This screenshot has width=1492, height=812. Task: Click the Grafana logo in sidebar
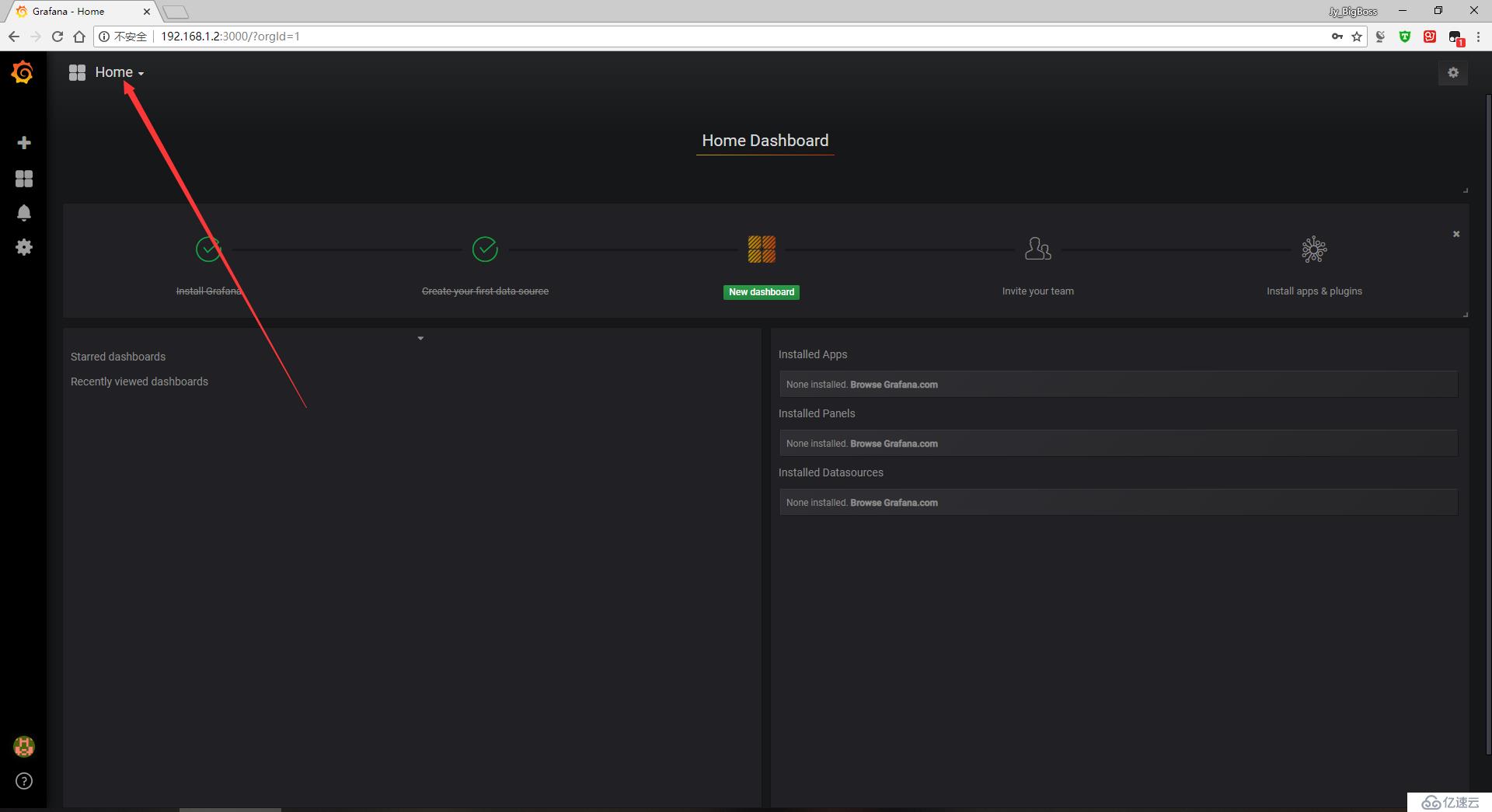click(23, 72)
